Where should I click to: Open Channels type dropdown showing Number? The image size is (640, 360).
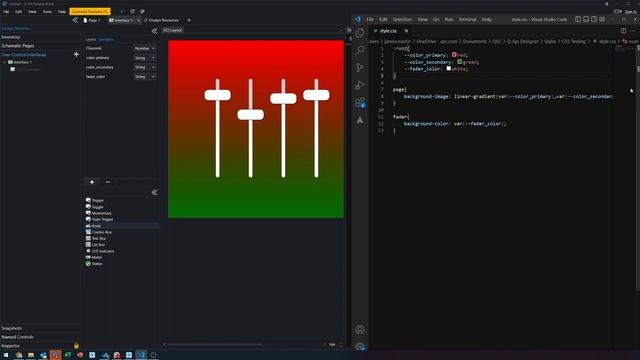tap(144, 49)
